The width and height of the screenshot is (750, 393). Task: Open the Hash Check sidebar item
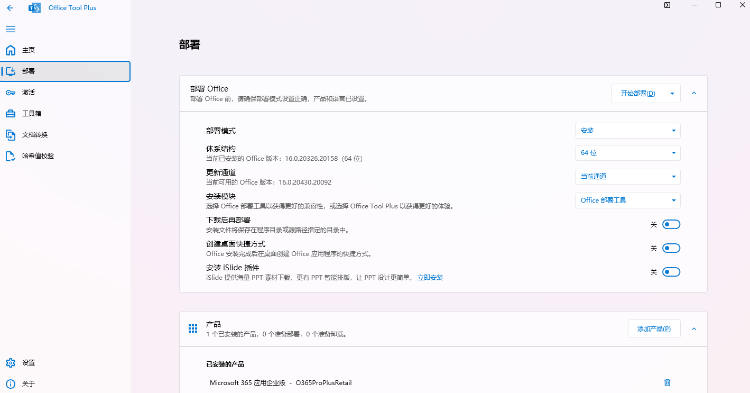(x=66, y=156)
